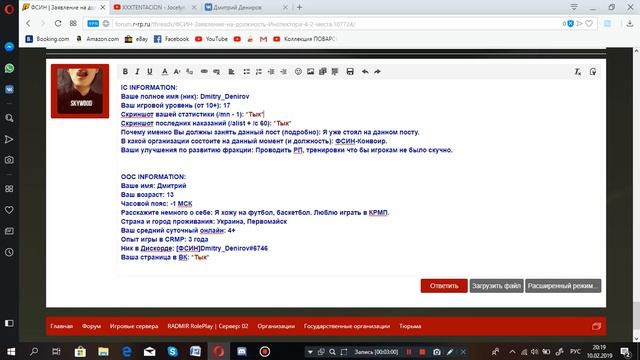Open the eBay bookmark
The image size is (640, 360).
coord(136,39)
